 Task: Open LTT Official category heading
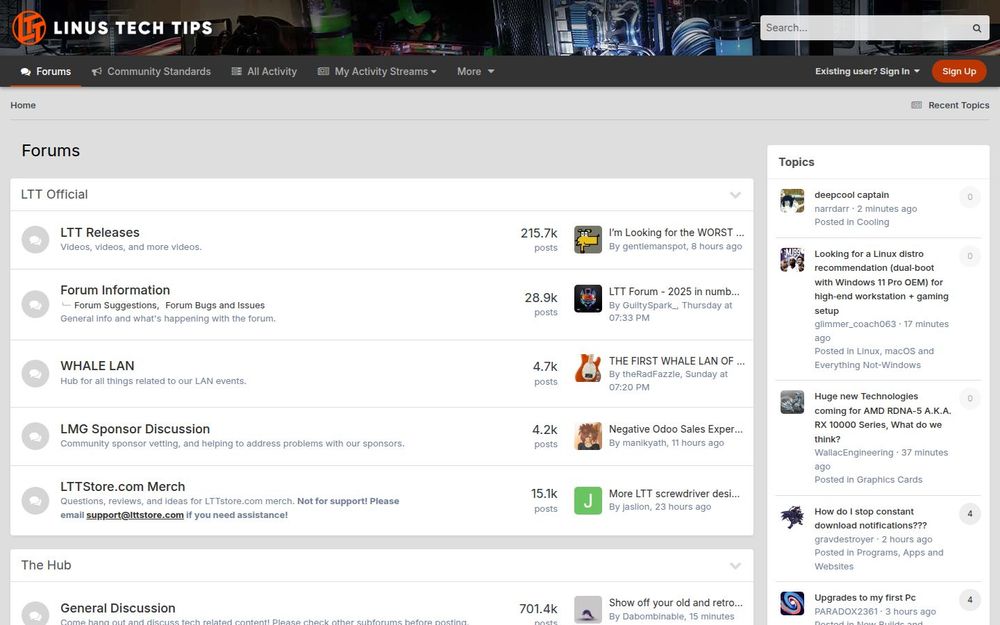[x=54, y=195]
